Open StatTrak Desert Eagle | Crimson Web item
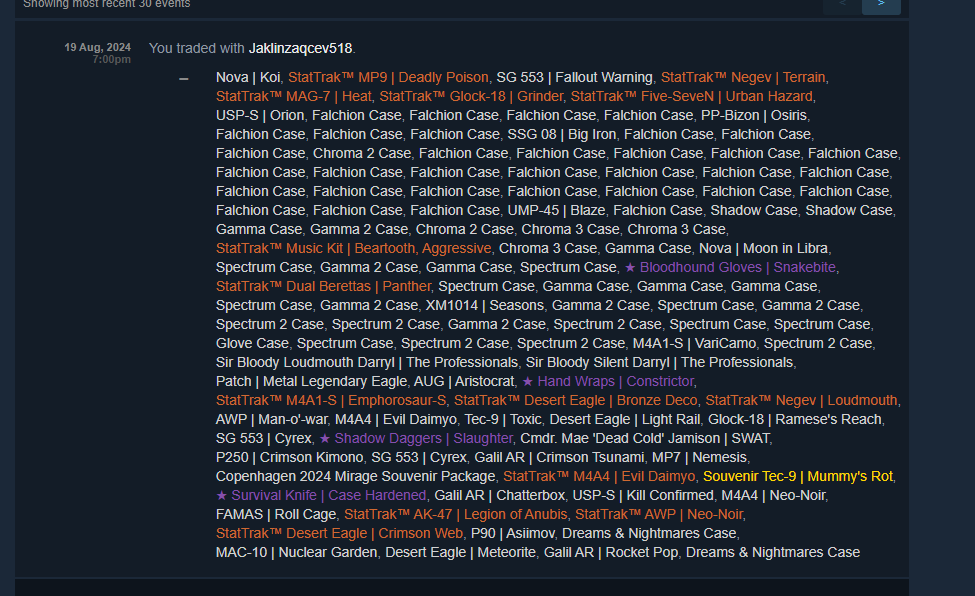The height and width of the screenshot is (596, 975). click(340, 533)
